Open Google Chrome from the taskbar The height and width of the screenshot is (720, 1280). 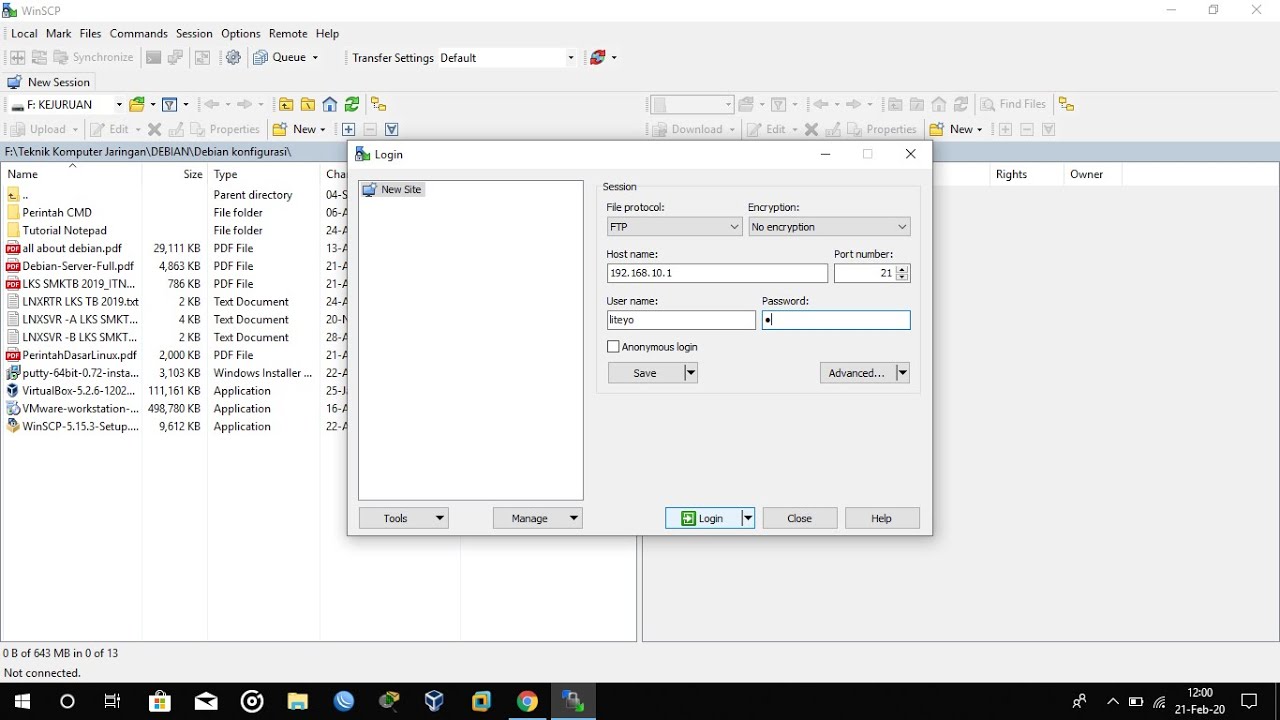click(x=527, y=701)
